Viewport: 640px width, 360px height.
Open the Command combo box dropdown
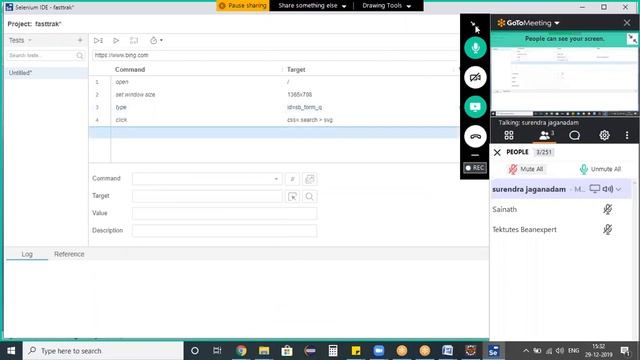click(276, 179)
